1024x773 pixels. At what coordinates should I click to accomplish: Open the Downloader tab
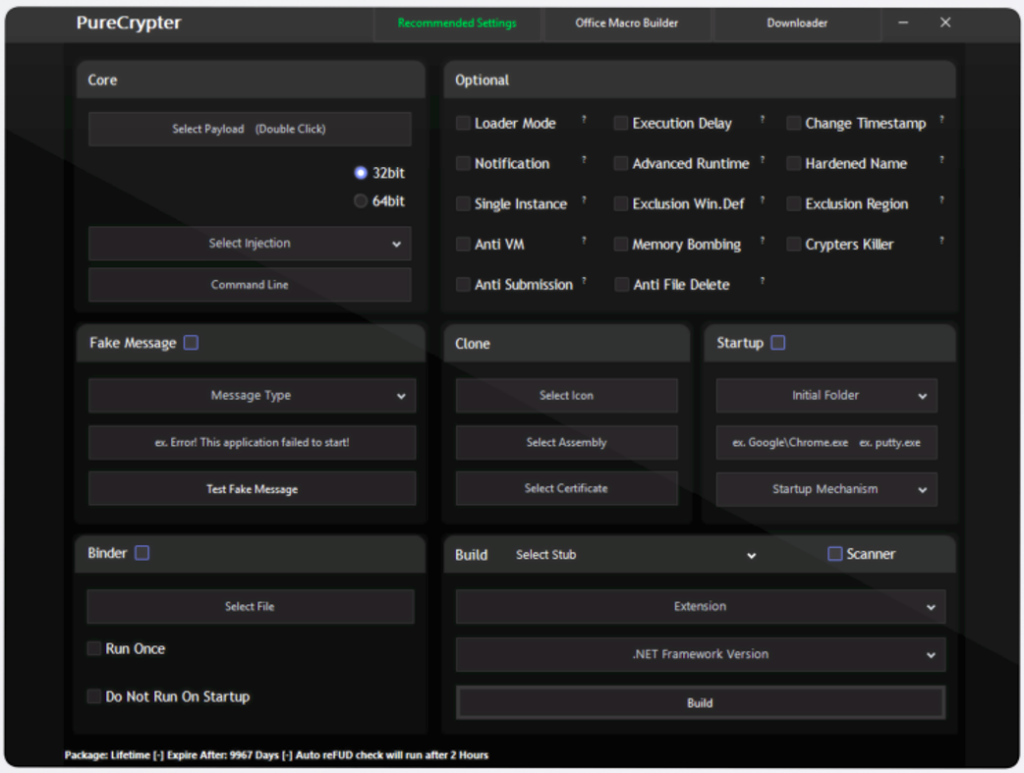pos(797,23)
